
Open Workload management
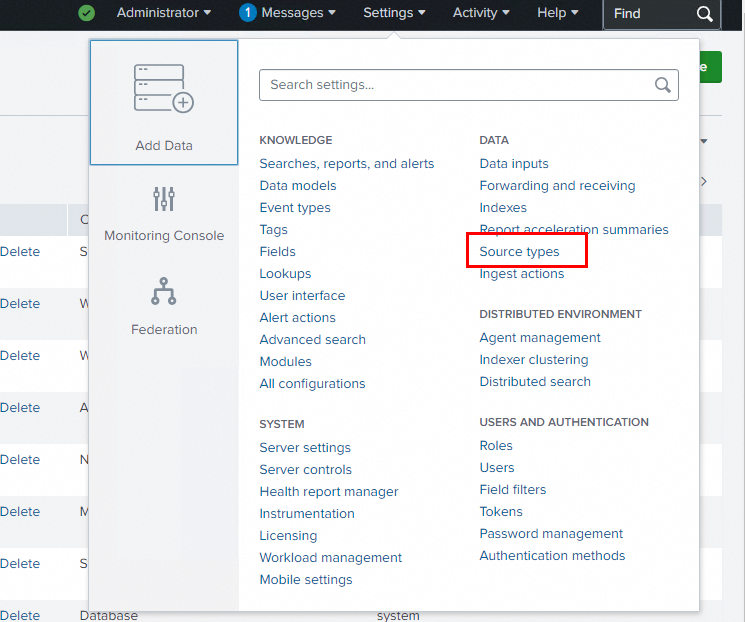tap(331, 557)
